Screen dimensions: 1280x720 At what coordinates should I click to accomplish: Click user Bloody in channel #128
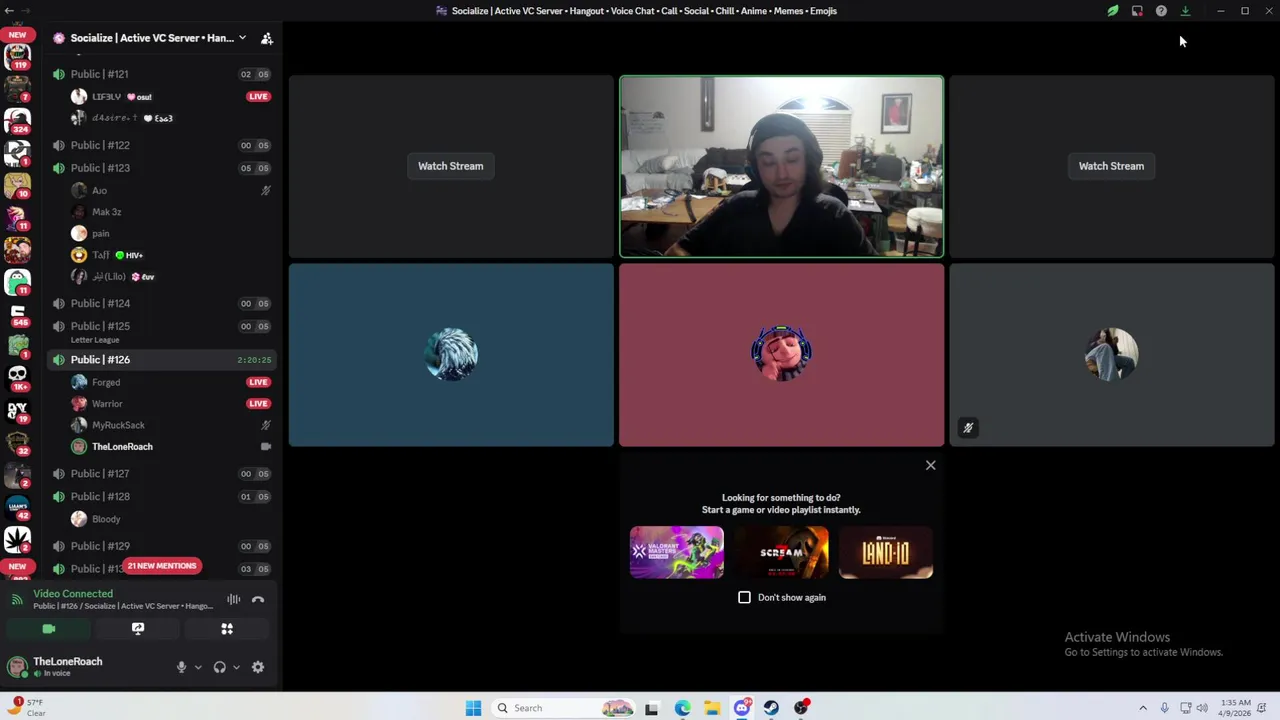pyautogui.click(x=171, y=519)
